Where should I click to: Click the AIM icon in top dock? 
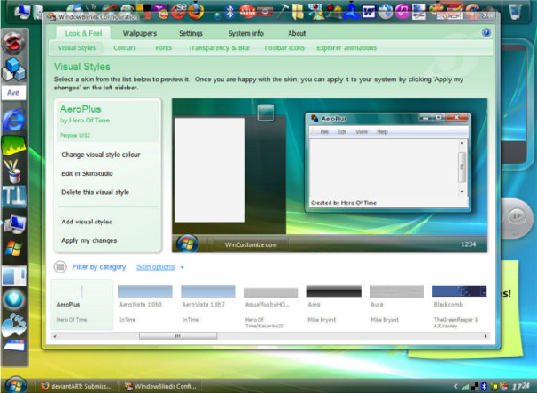coord(247,11)
